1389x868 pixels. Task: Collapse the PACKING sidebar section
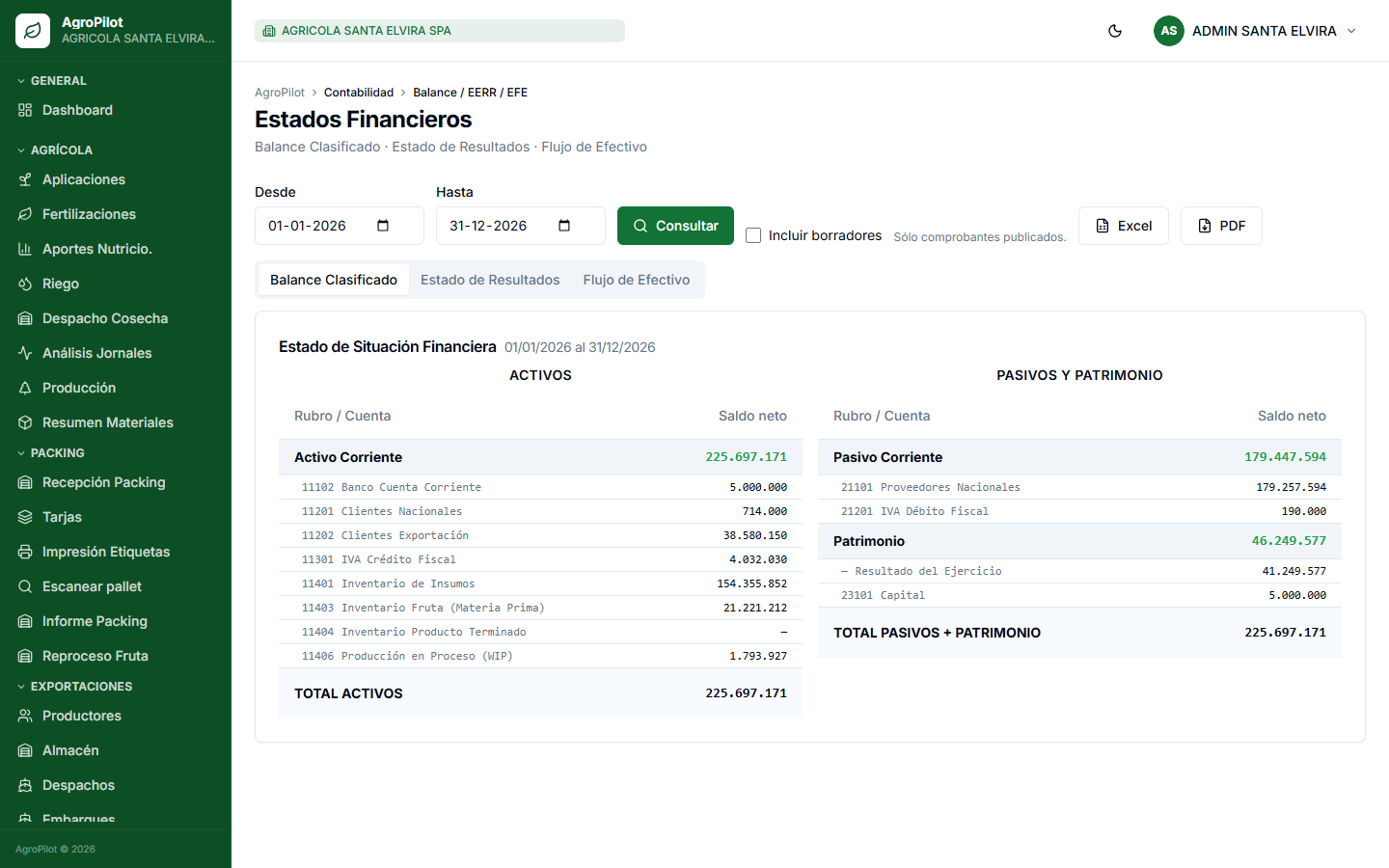click(51, 453)
